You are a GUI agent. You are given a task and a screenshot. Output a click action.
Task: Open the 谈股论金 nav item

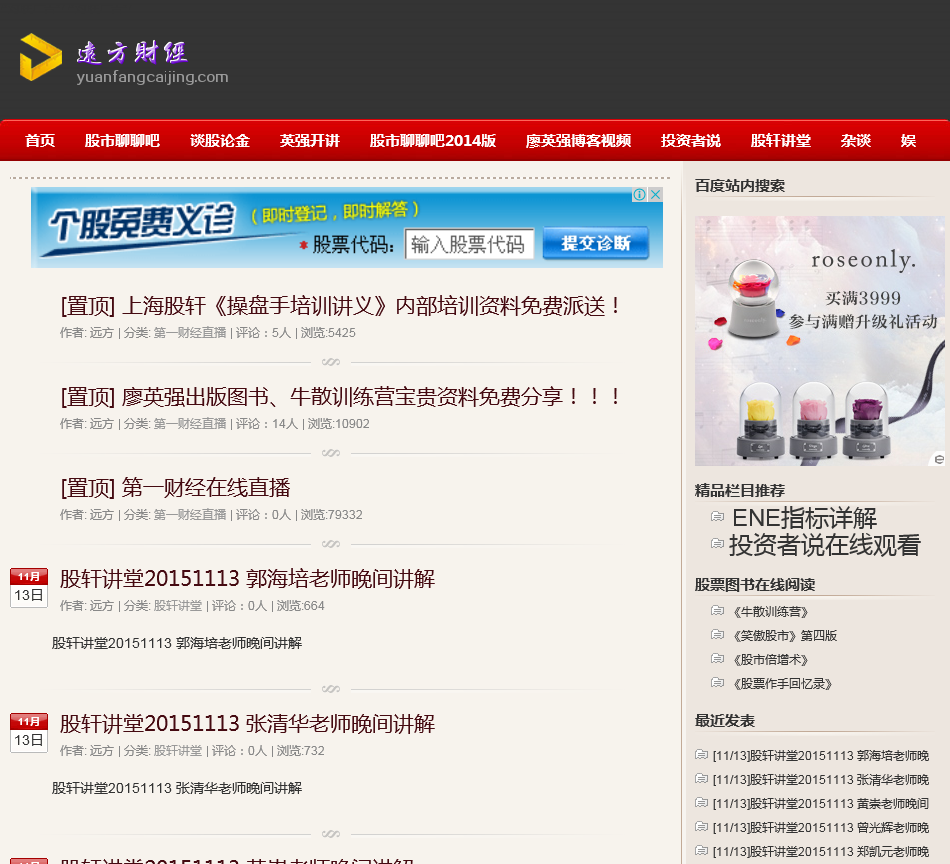tap(219, 141)
